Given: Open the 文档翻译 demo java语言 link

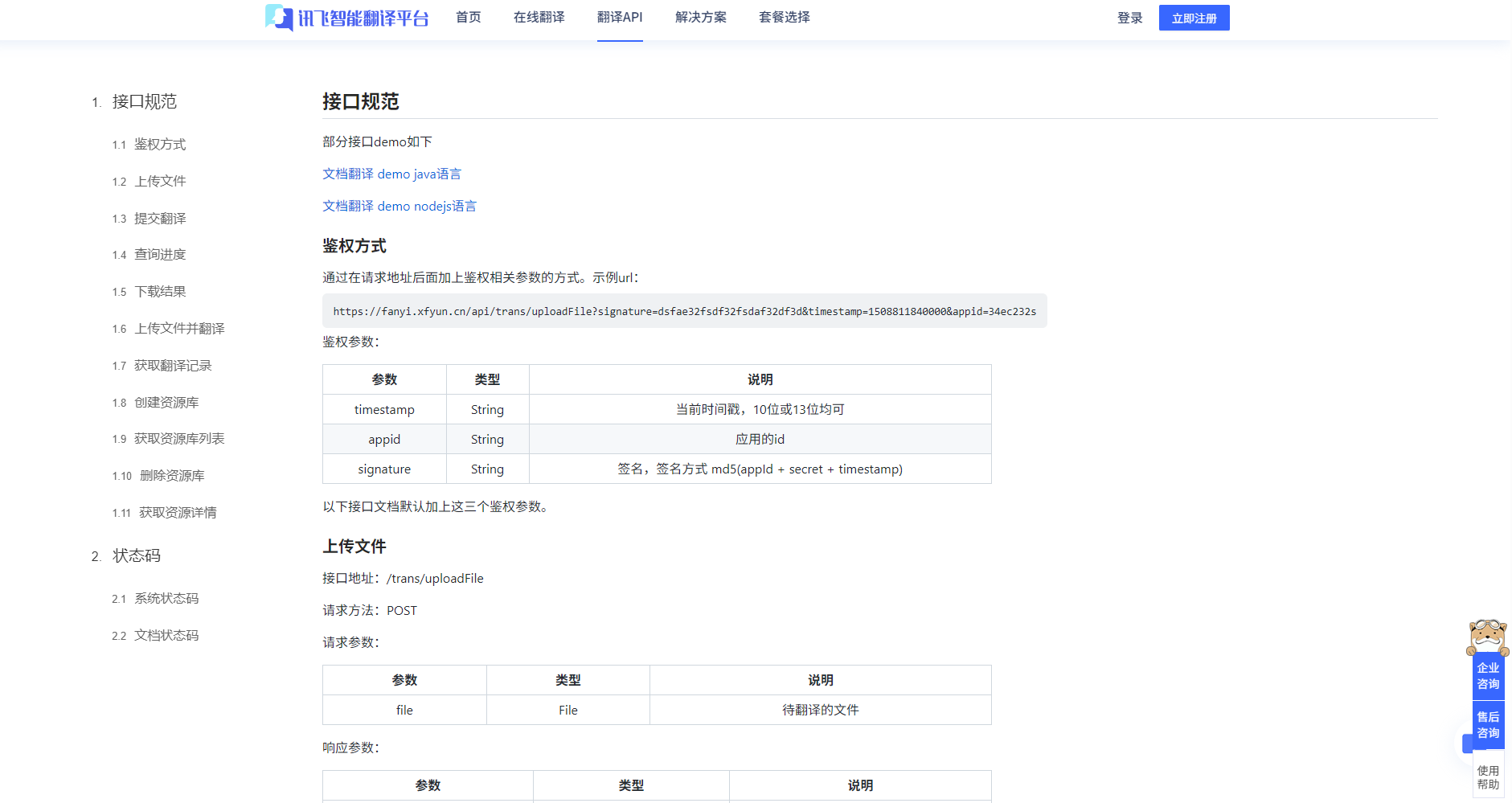Looking at the screenshot, I should (x=391, y=174).
